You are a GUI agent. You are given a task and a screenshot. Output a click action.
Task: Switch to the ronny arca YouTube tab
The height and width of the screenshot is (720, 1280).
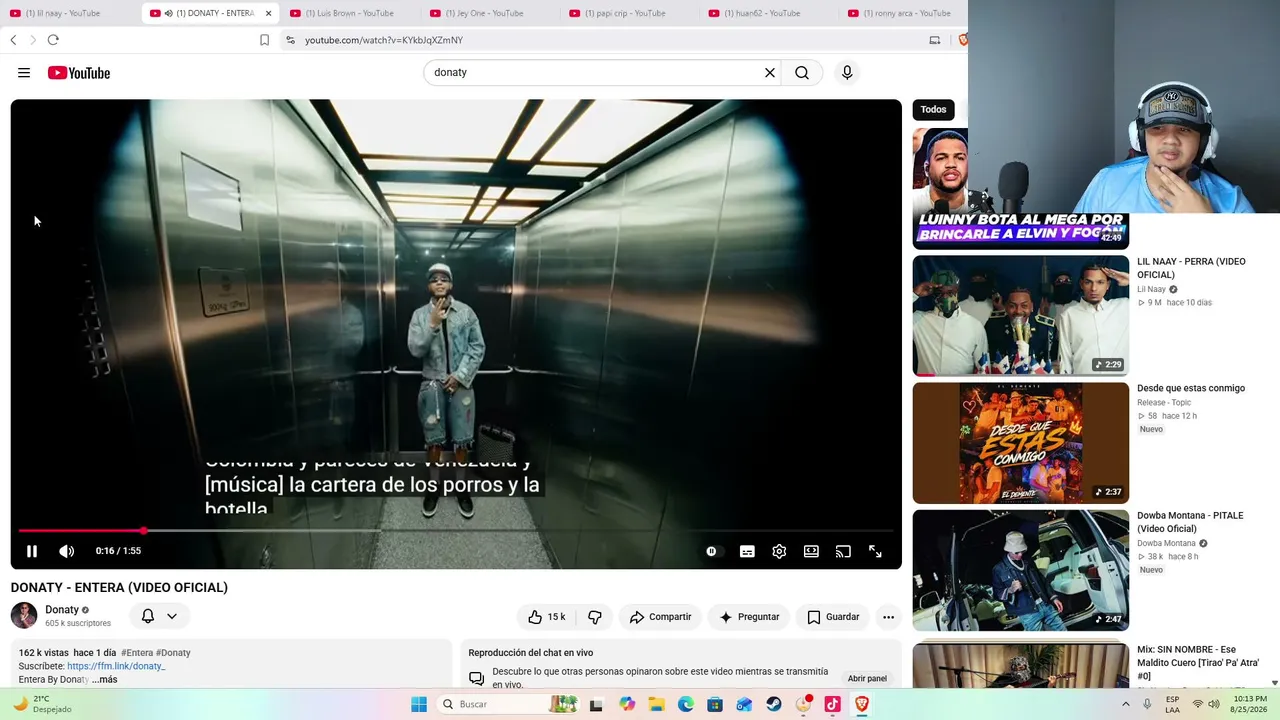coord(905,13)
